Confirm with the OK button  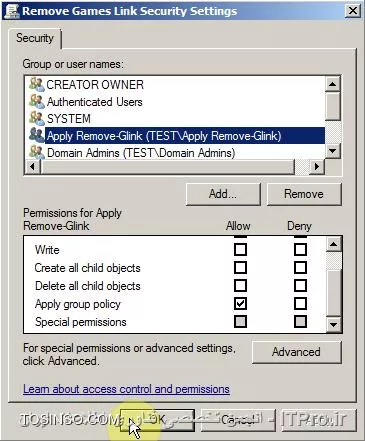click(157, 420)
